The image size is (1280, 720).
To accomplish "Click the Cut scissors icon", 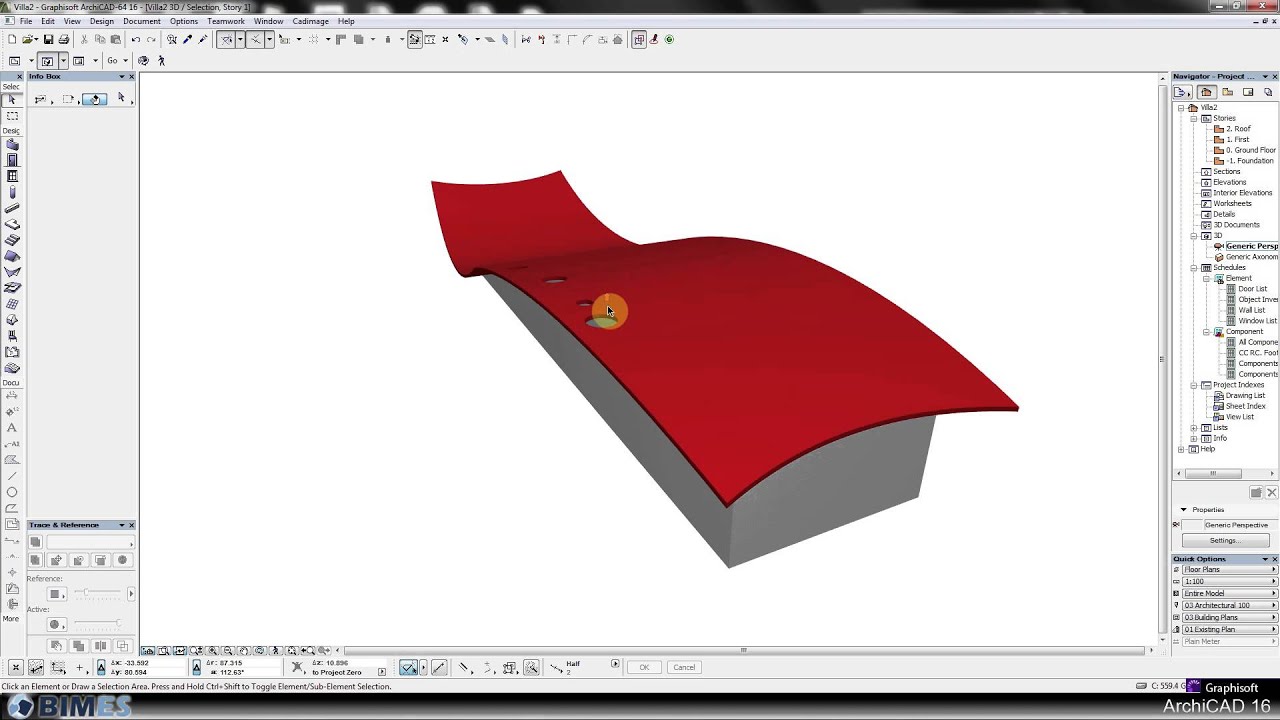I will tap(84, 40).
